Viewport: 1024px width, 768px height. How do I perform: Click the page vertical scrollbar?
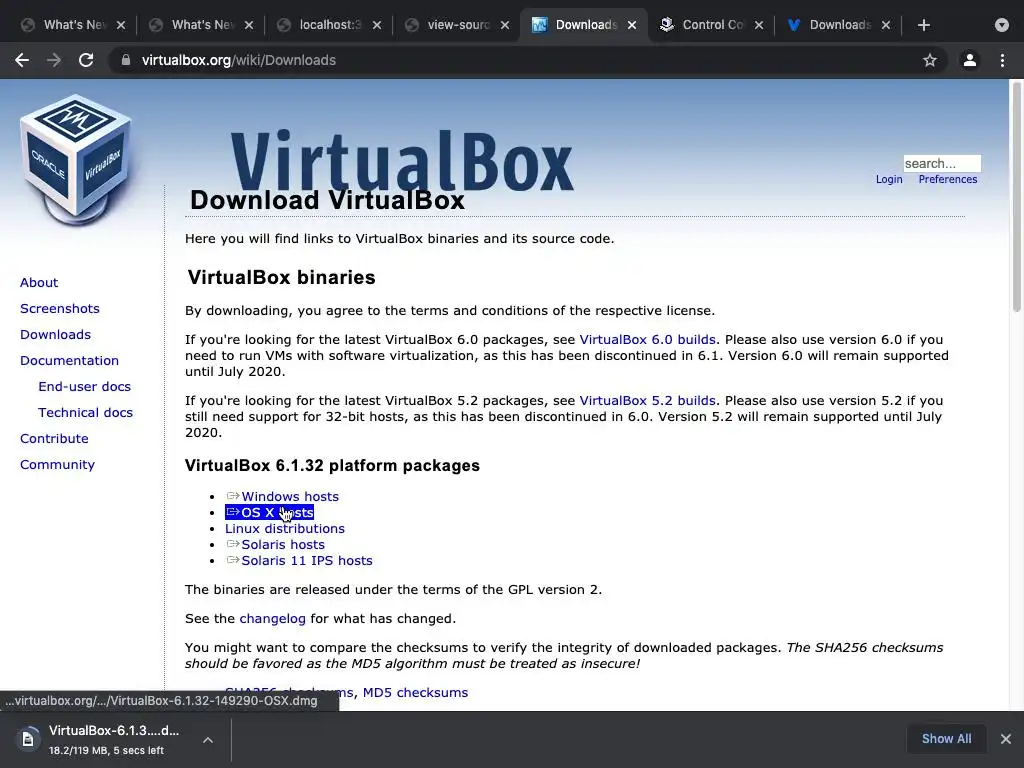click(x=1017, y=196)
